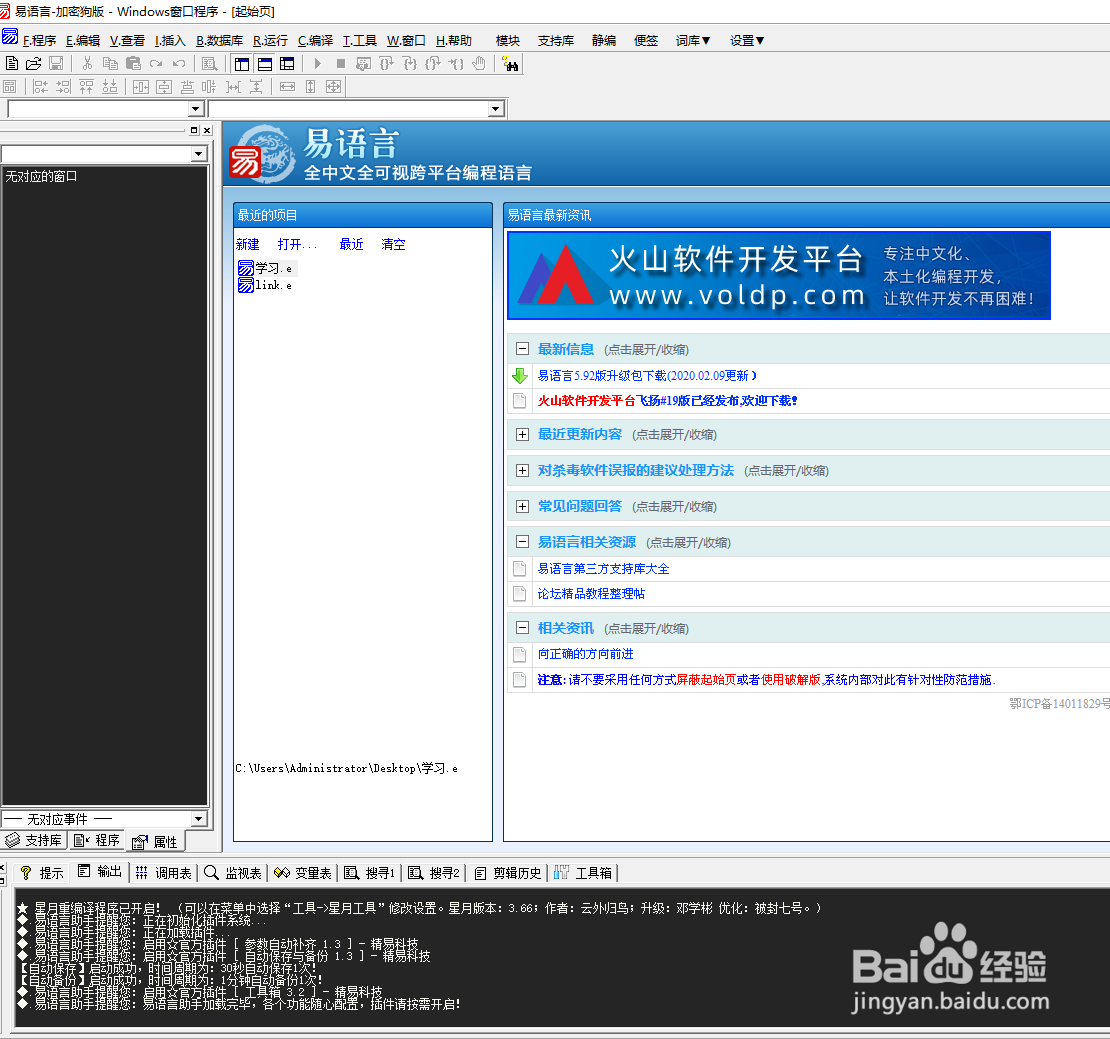Click the Save floppy disk icon
Image resolution: width=1110 pixels, height=1039 pixels.
click(56, 64)
